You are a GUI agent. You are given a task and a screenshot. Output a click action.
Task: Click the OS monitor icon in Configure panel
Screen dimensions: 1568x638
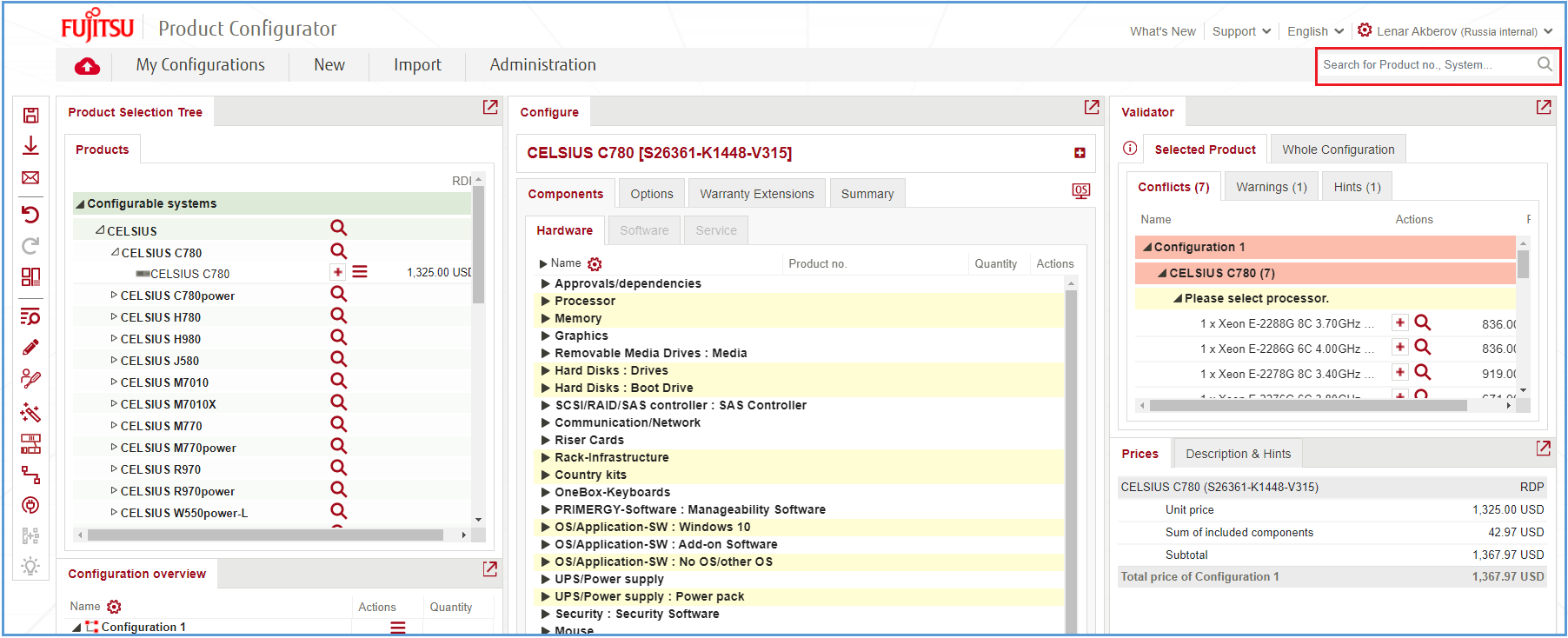(1081, 191)
